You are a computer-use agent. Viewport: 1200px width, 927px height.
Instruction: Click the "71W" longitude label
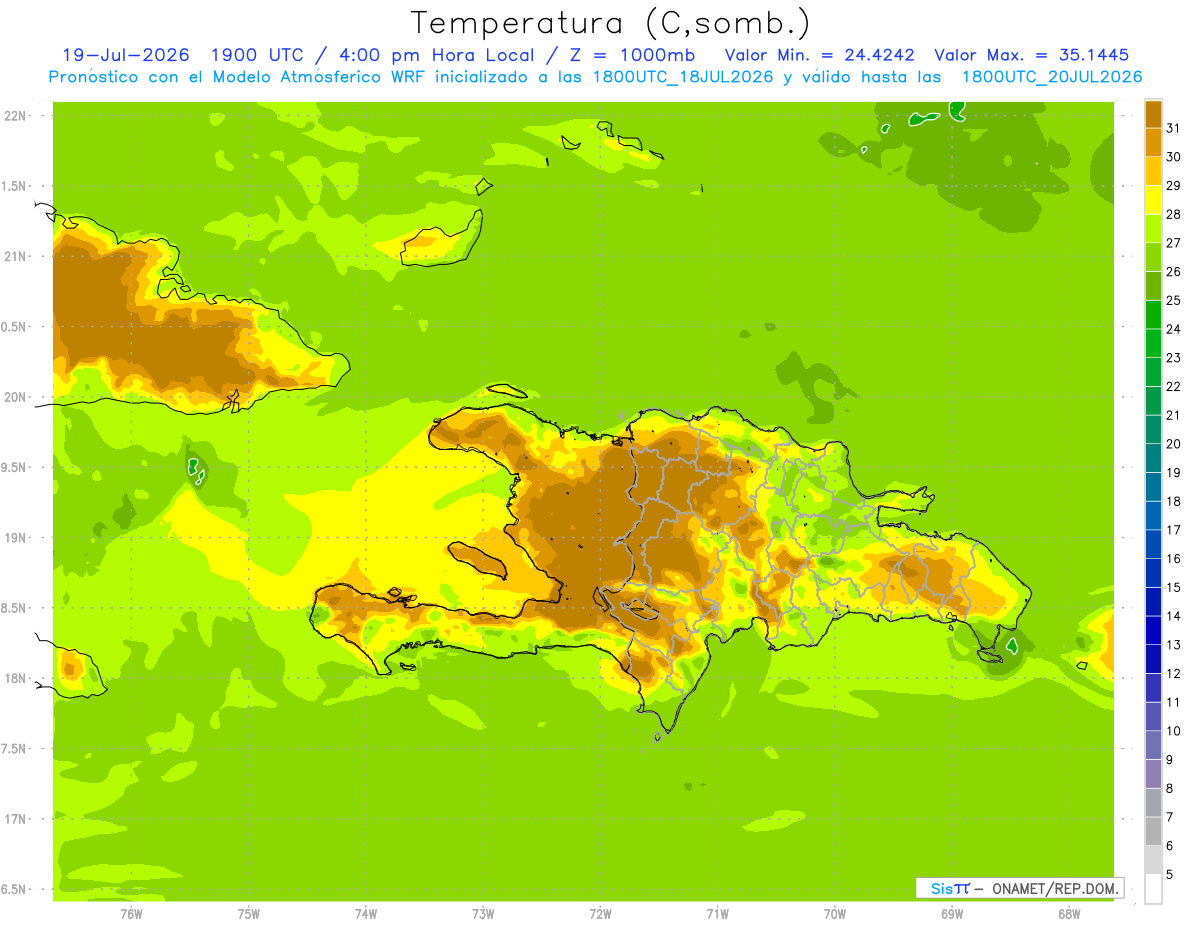[717, 913]
